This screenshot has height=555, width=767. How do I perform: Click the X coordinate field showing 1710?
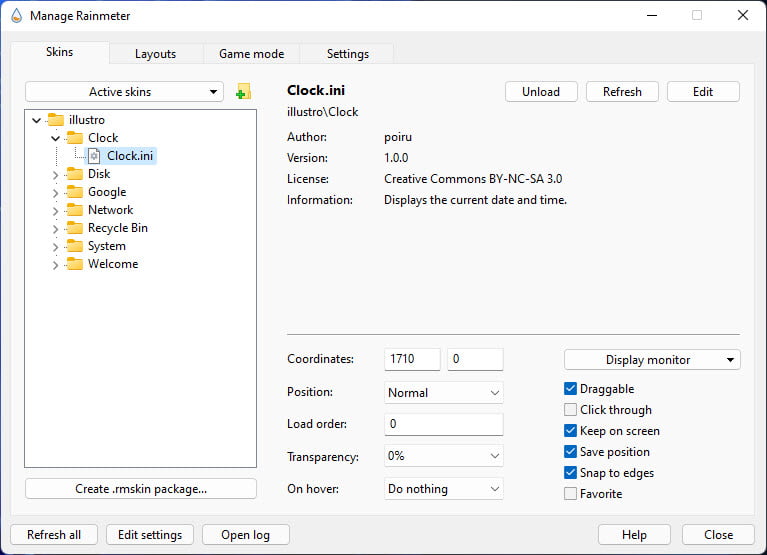pyautogui.click(x=412, y=359)
